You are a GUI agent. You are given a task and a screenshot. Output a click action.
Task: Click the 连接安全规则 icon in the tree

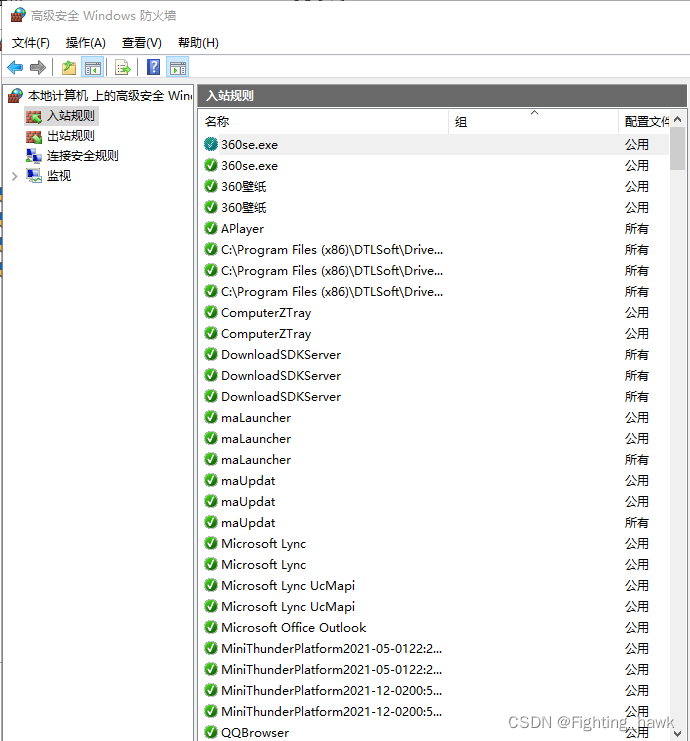(34, 156)
